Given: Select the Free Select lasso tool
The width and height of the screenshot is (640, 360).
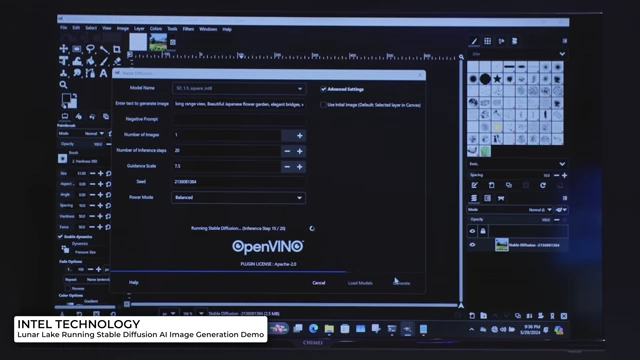Looking at the screenshot, I should tap(90, 49).
